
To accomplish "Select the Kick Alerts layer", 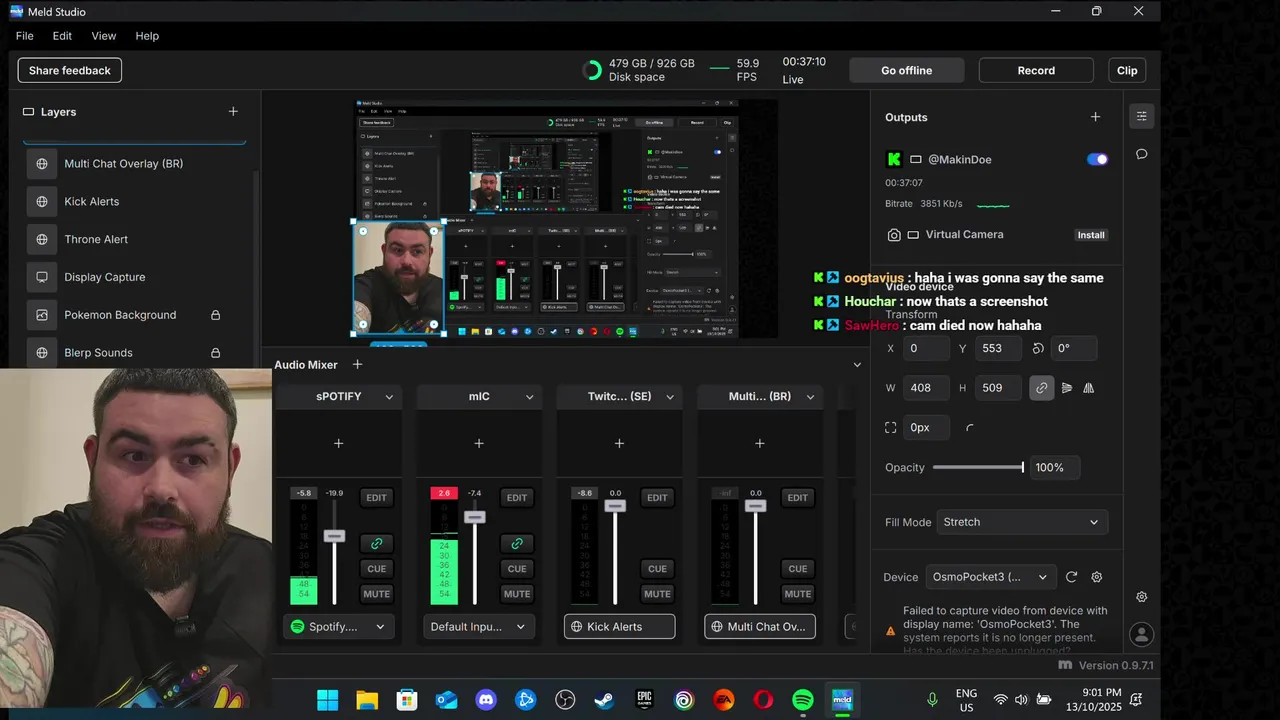I will click(x=135, y=201).
